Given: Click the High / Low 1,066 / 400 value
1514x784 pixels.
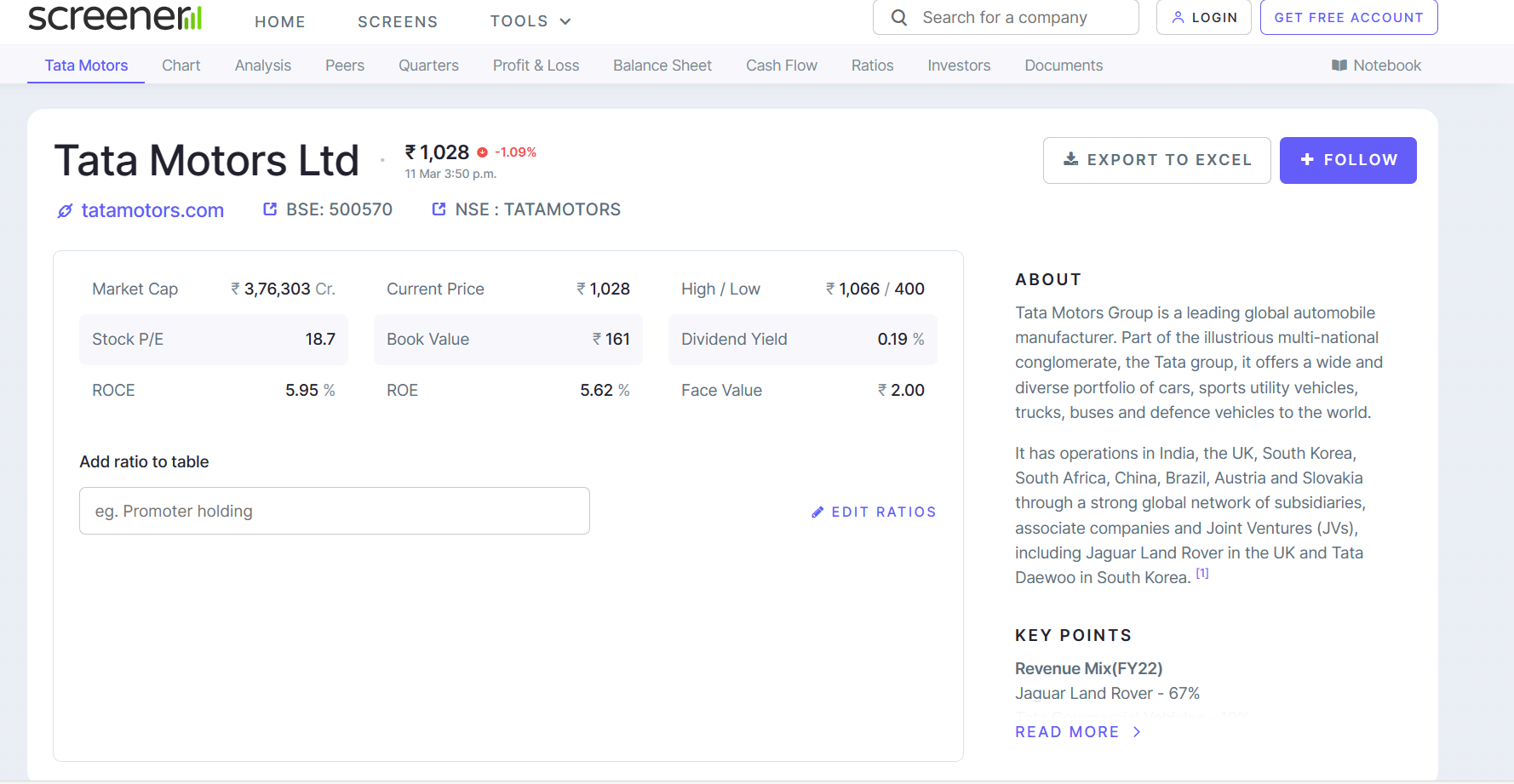Looking at the screenshot, I should 875,289.
